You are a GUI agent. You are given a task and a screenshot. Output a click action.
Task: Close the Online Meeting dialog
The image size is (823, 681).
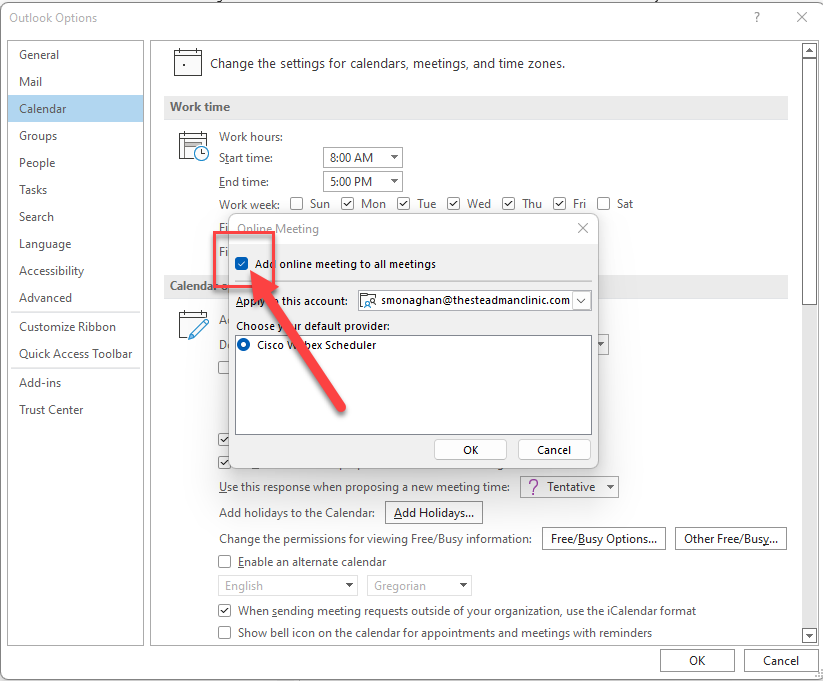(x=583, y=228)
